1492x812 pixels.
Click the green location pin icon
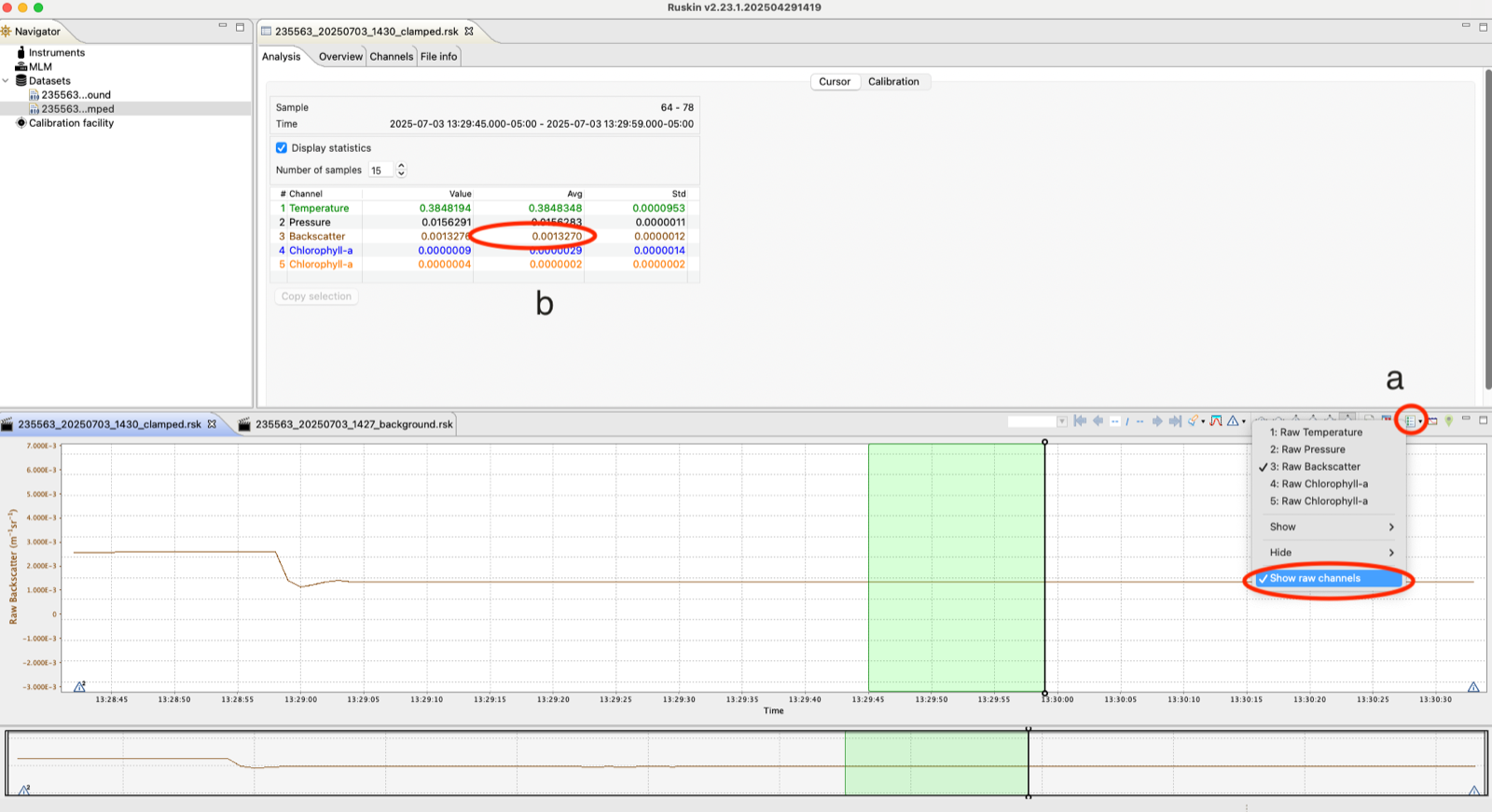(1449, 421)
